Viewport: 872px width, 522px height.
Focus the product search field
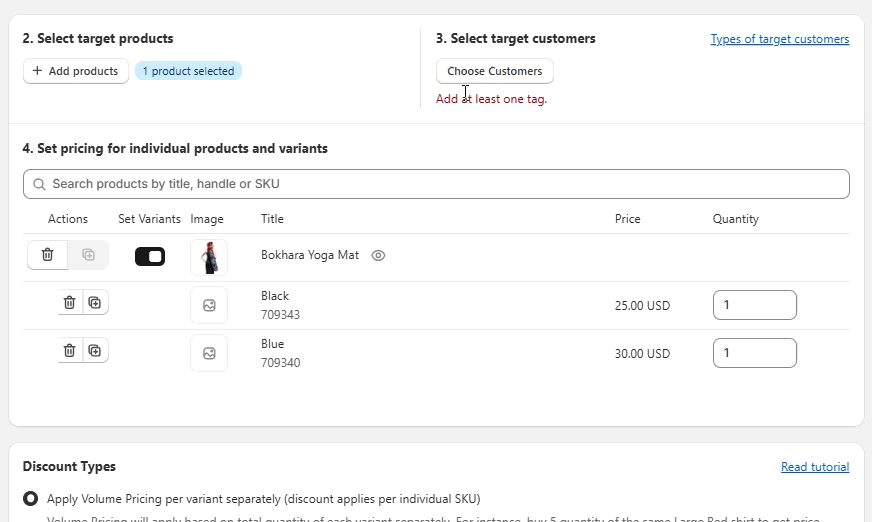coord(436,184)
